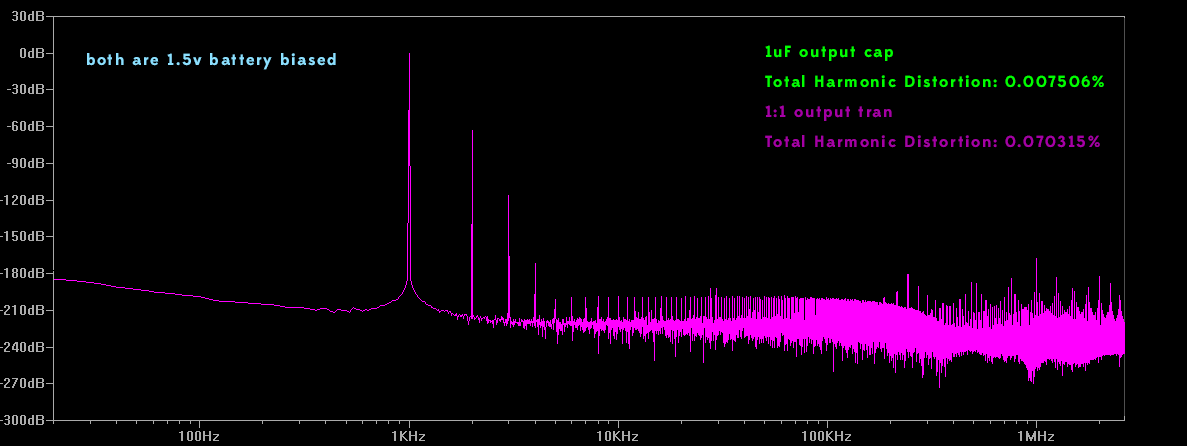Select the '100Hz' frequency axis label

(200, 437)
